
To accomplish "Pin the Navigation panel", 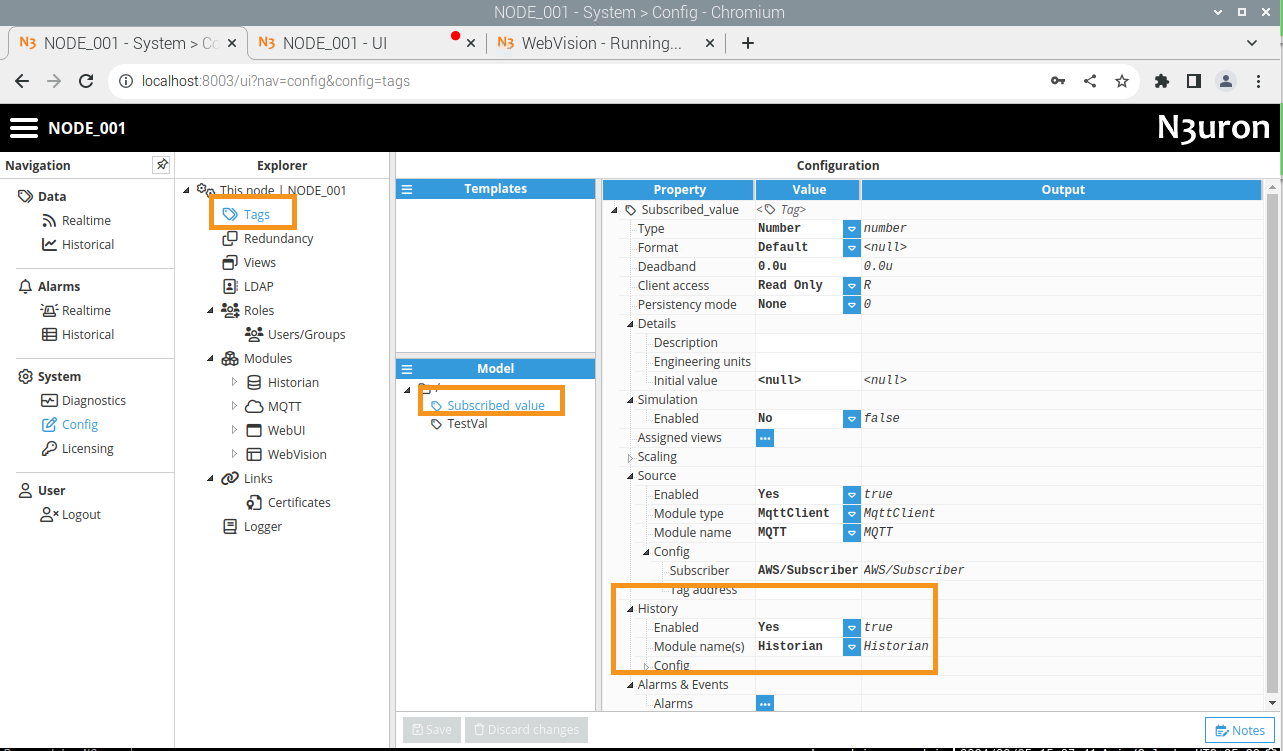I will pos(161,165).
